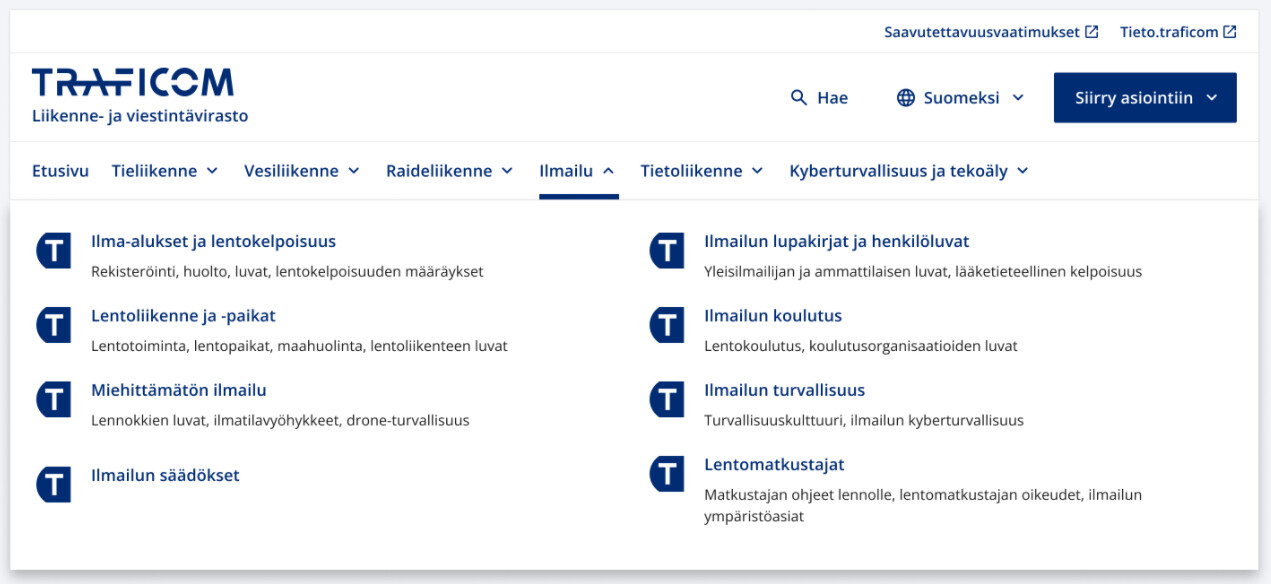Visit the Tieto.traficom link
This screenshot has height=584, width=1271.
tap(1178, 31)
